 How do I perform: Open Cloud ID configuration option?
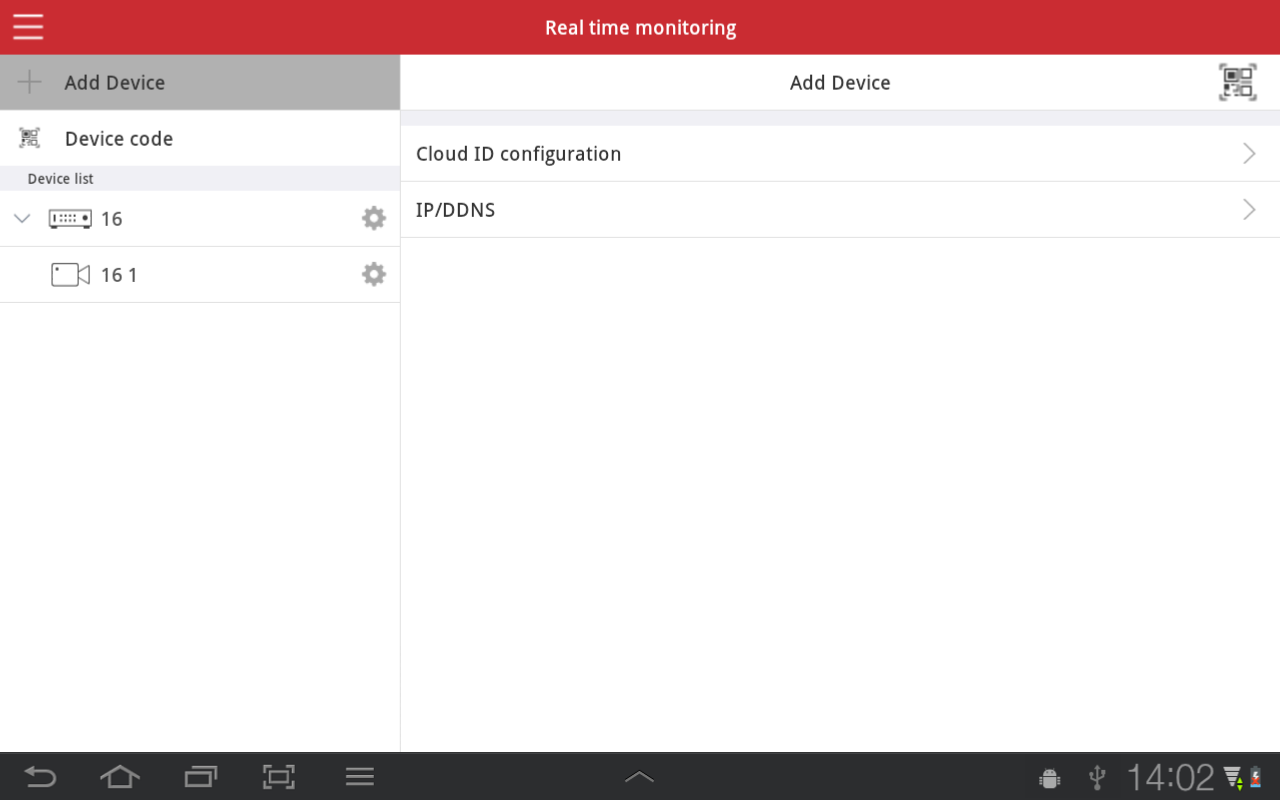pyautogui.click(x=840, y=153)
